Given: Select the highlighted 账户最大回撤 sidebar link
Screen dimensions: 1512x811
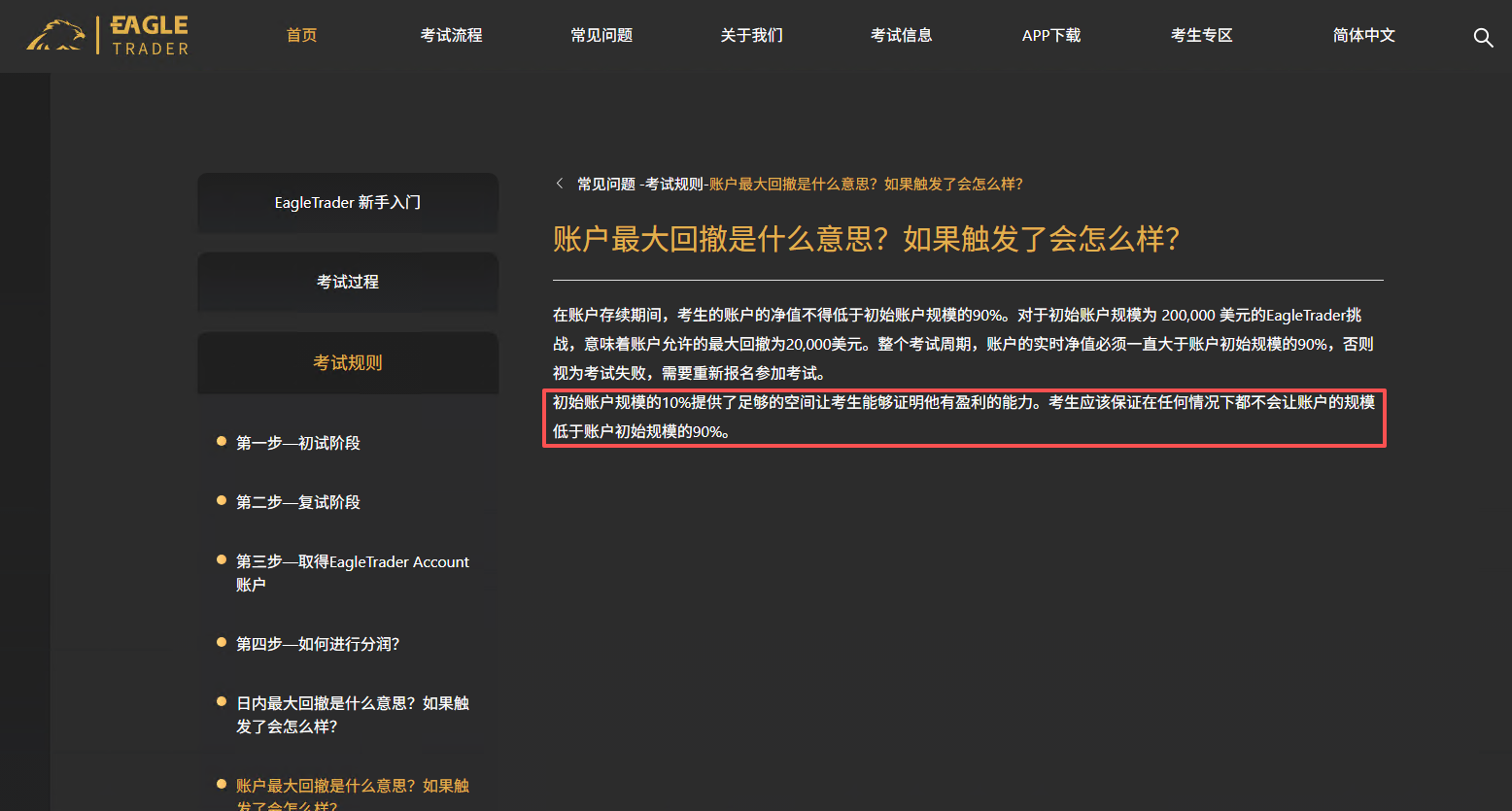Looking at the screenshot, I should [353, 794].
